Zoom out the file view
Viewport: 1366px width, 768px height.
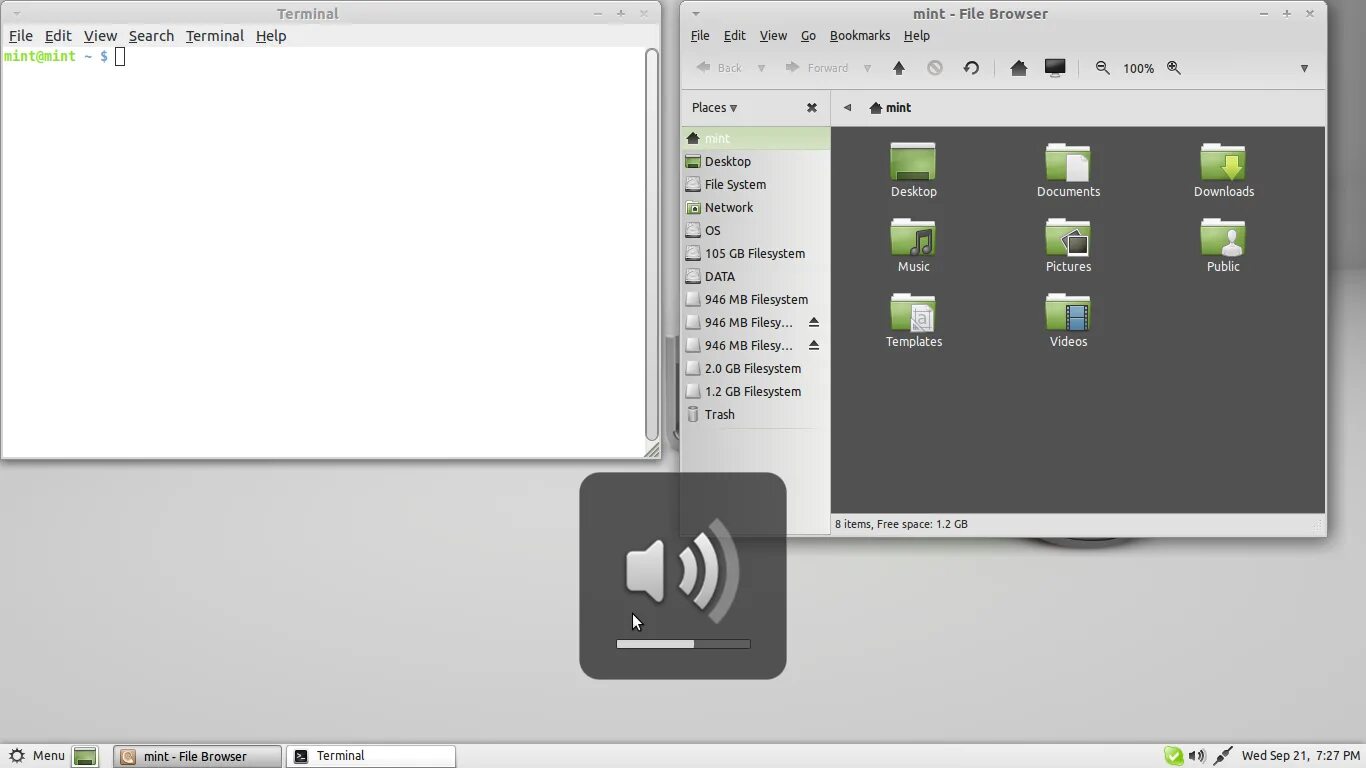coord(1102,68)
